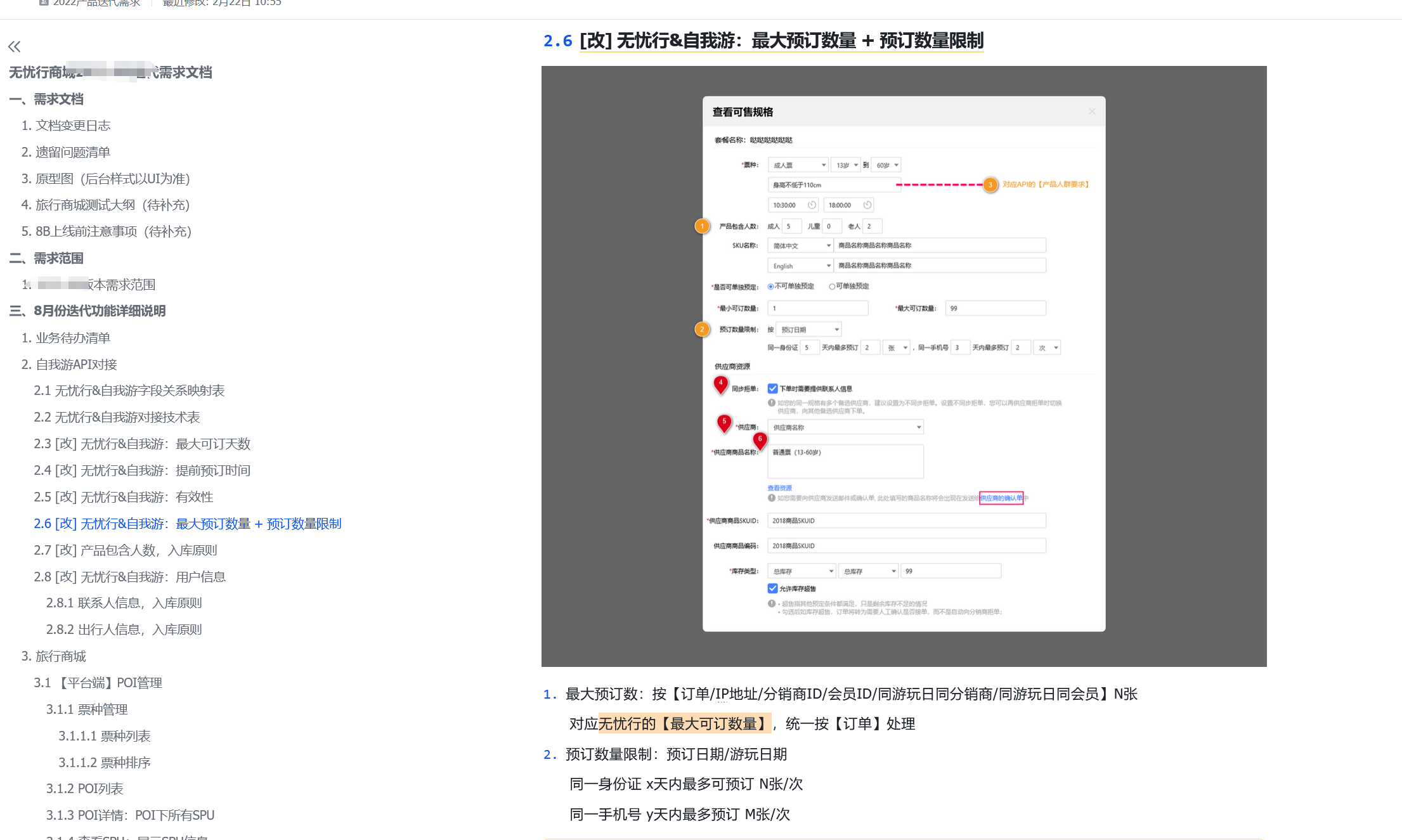
Task: Open 3.1.1 票种管理 in outline
Action: click(x=87, y=709)
